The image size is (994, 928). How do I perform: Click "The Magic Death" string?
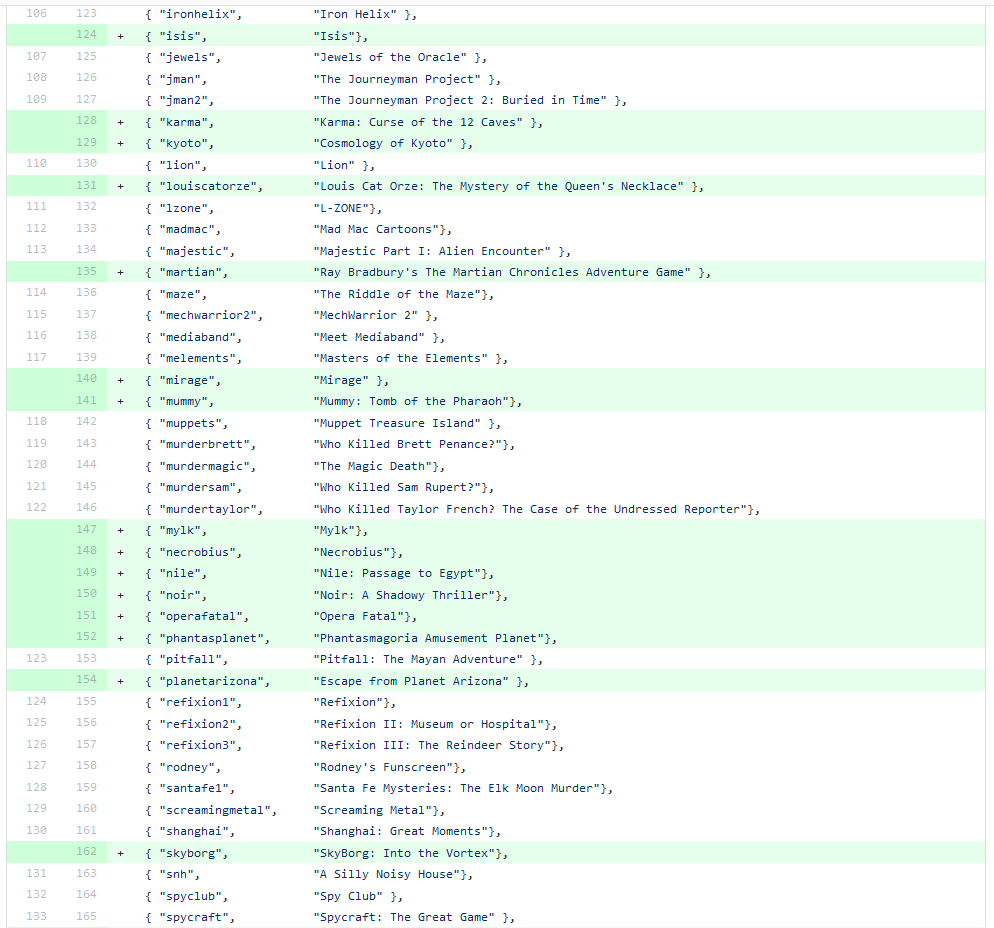[x=373, y=467]
